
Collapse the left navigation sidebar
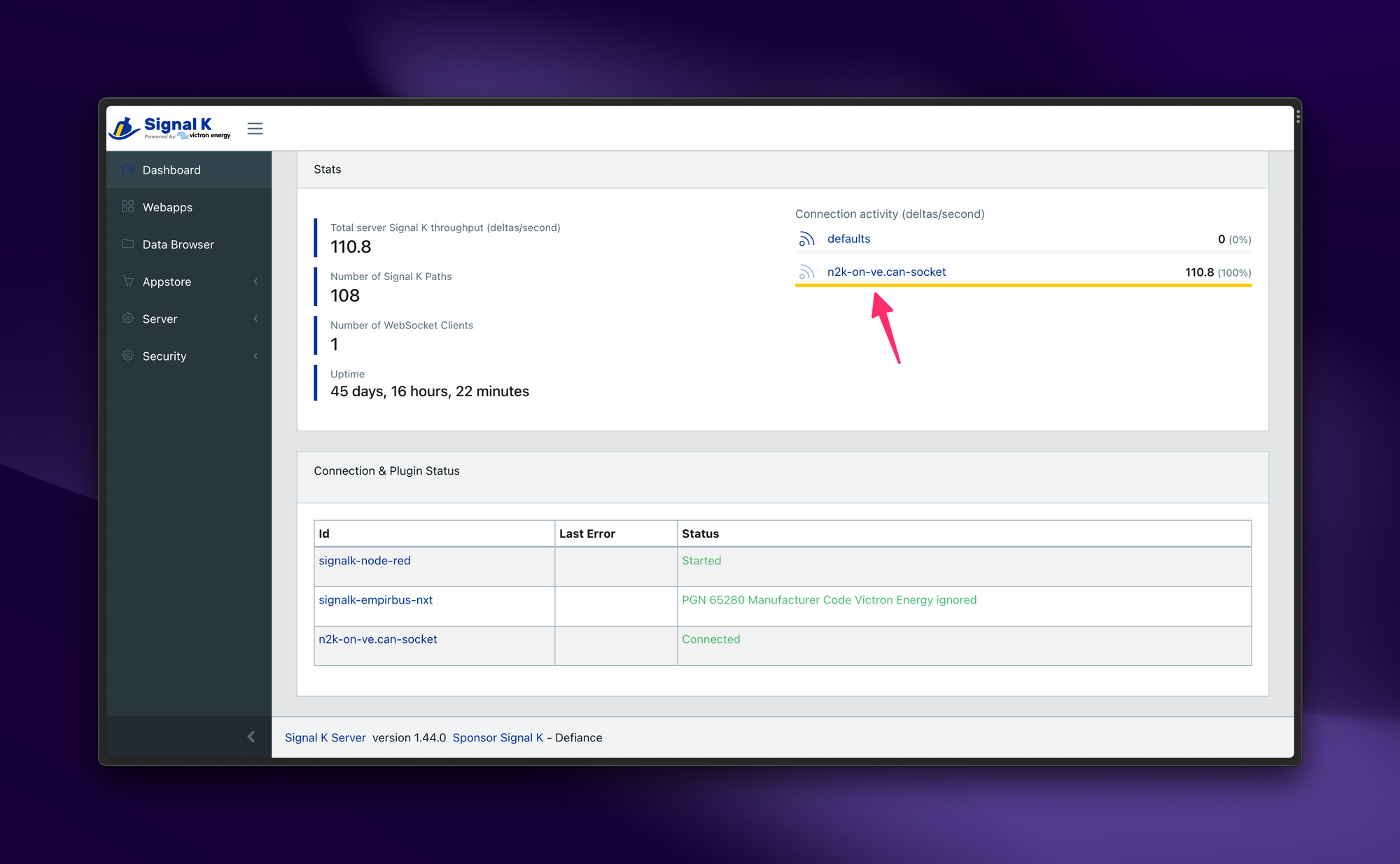tap(256, 127)
